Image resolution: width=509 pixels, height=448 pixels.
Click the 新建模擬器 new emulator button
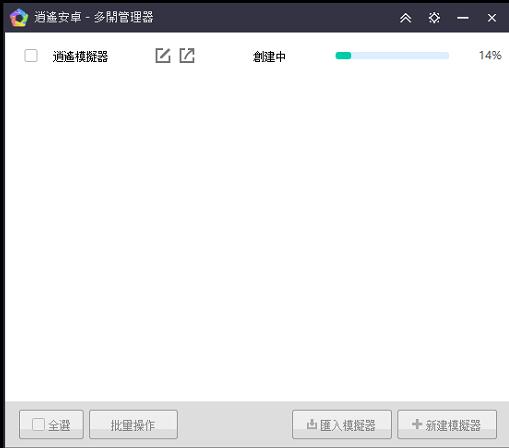(447, 424)
